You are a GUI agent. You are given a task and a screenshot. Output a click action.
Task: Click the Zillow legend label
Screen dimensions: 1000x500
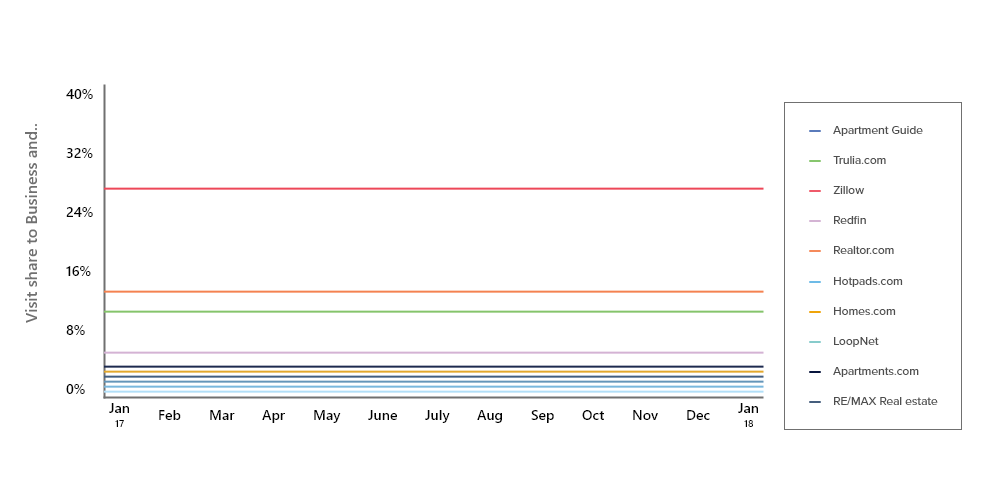(x=848, y=190)
